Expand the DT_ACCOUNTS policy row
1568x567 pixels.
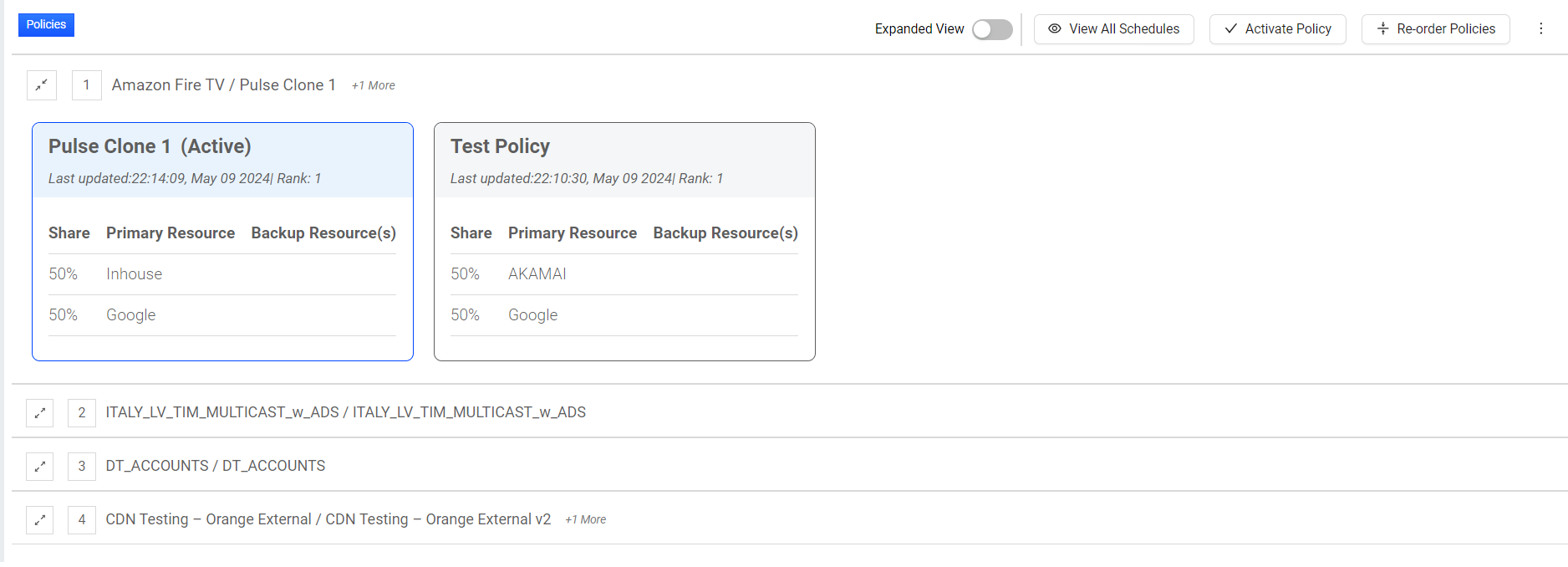click(39, 466)
